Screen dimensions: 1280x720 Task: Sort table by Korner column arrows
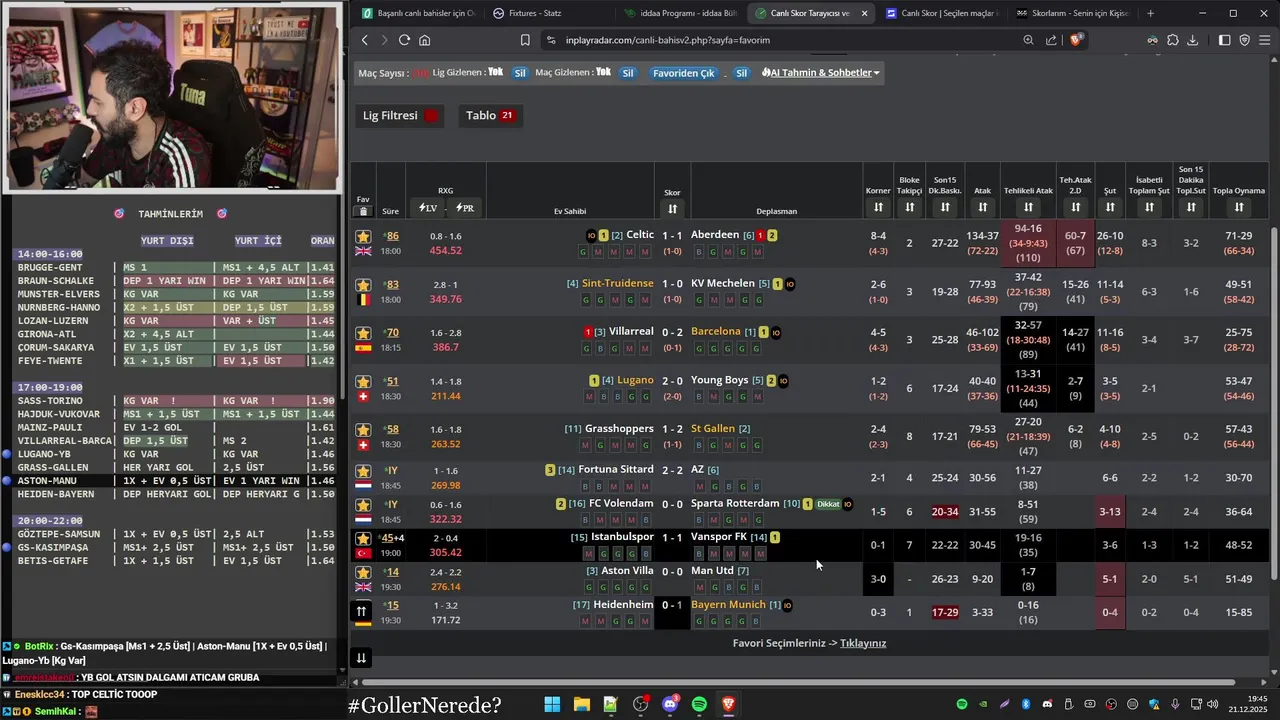[x=878, y=207]
